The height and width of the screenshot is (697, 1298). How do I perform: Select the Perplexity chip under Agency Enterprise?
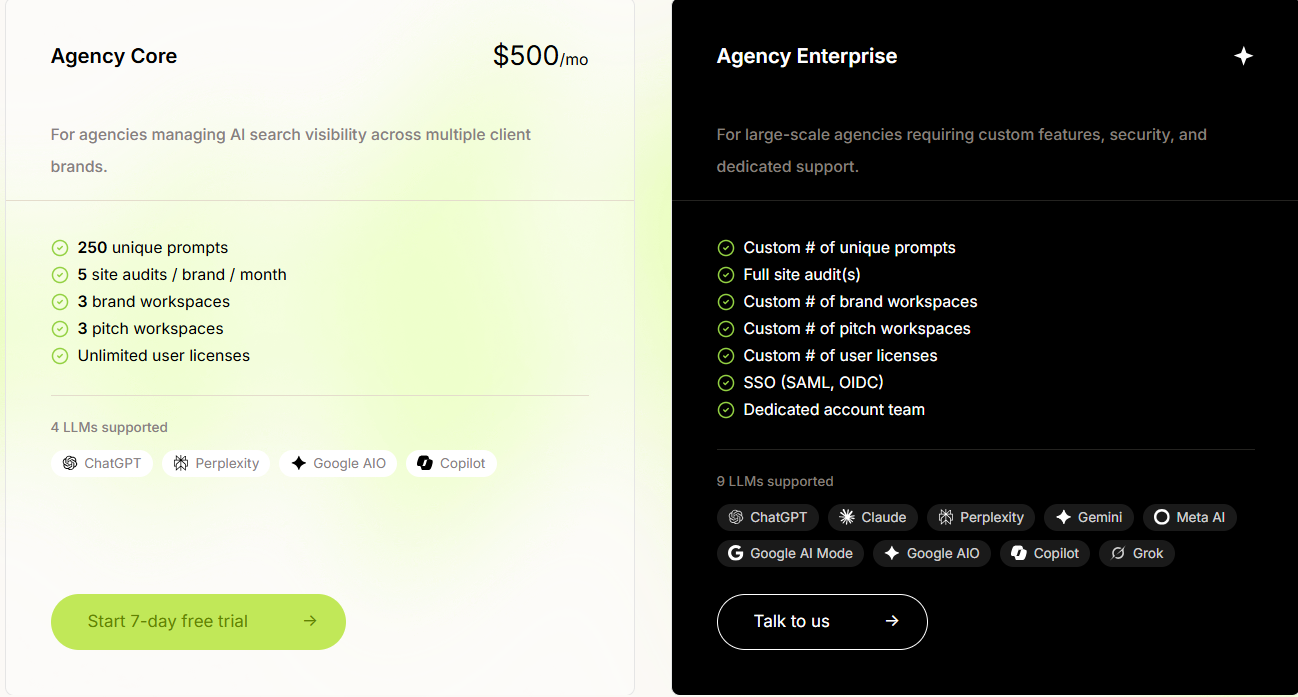980,517
